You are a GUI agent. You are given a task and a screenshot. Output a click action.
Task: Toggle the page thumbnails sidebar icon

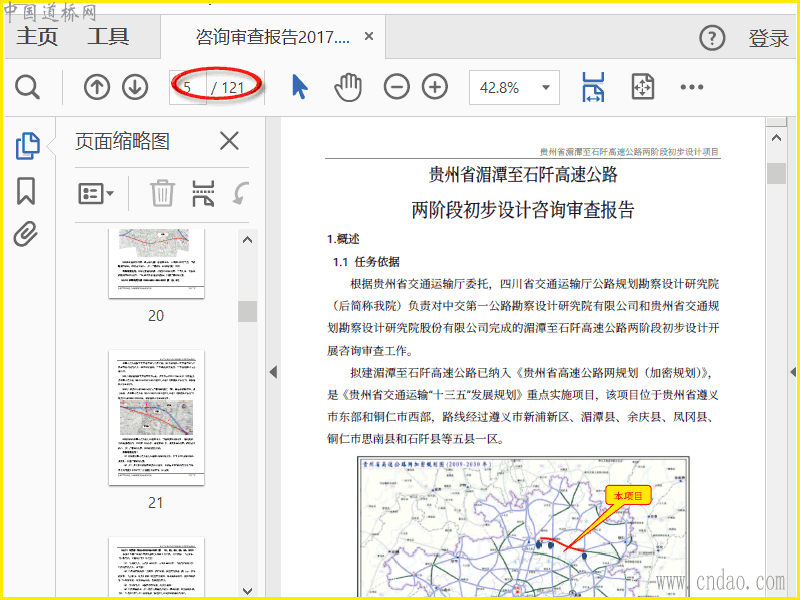27,146
